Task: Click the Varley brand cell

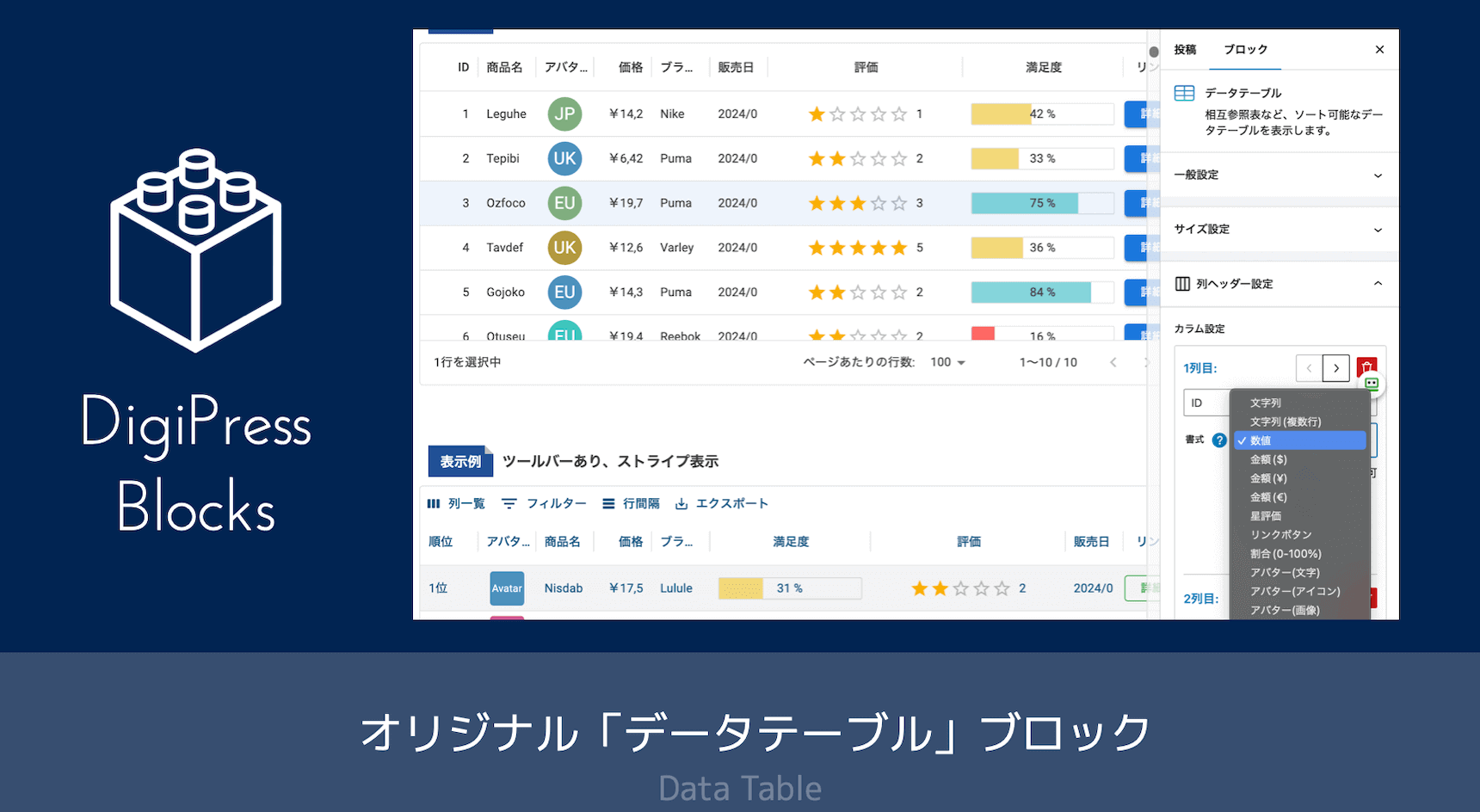Action: (676, 248)
